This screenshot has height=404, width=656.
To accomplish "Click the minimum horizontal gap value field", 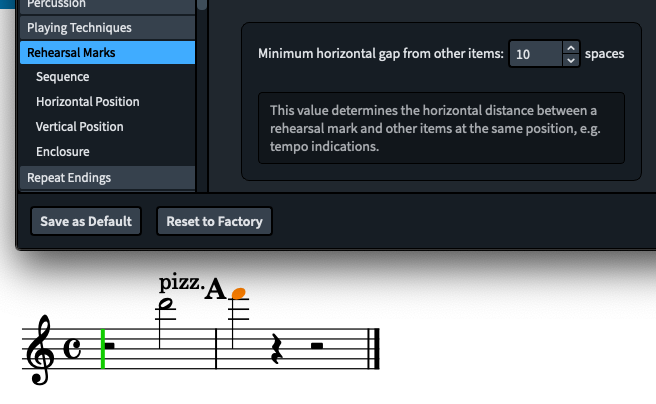I will click(535, 54).
